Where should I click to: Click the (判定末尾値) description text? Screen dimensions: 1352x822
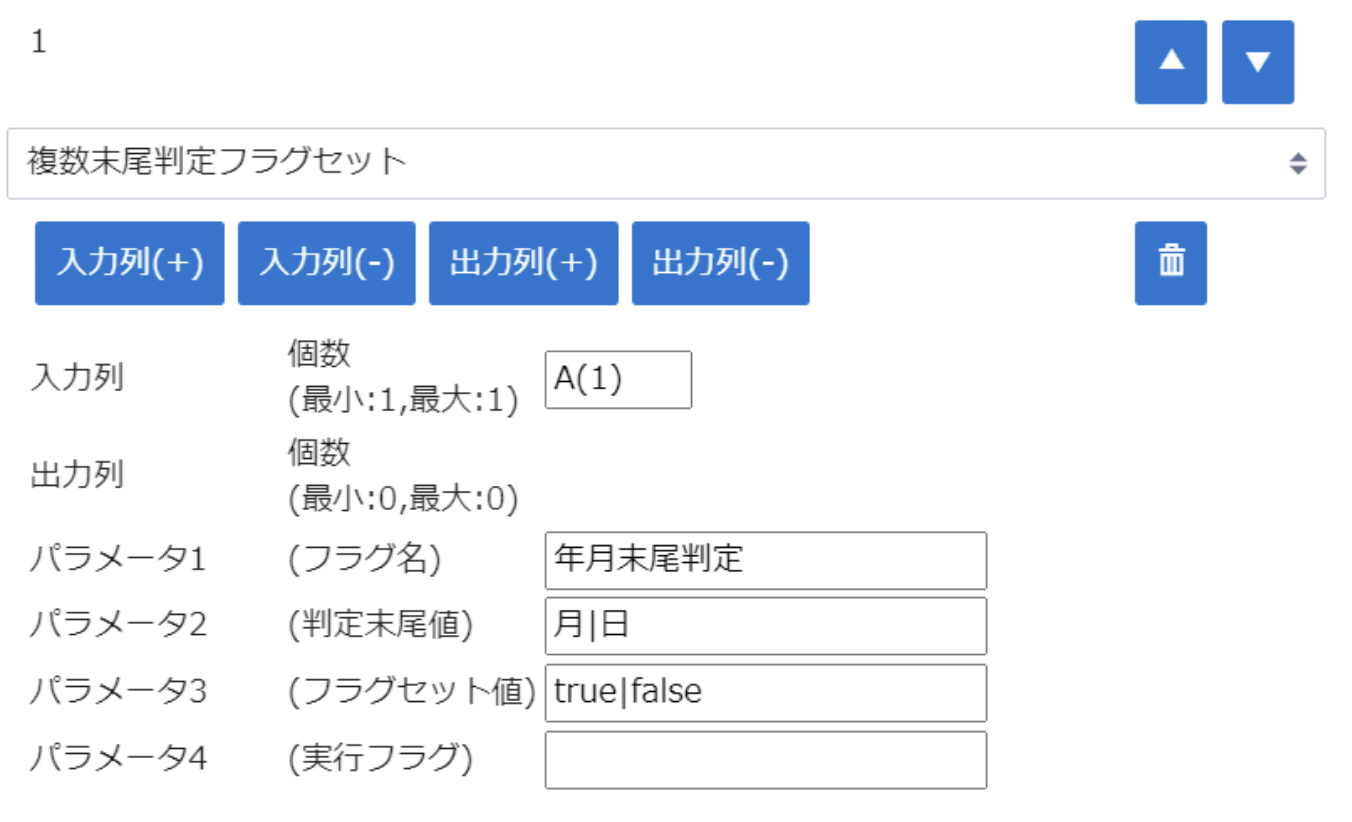[x=380, y=626]
